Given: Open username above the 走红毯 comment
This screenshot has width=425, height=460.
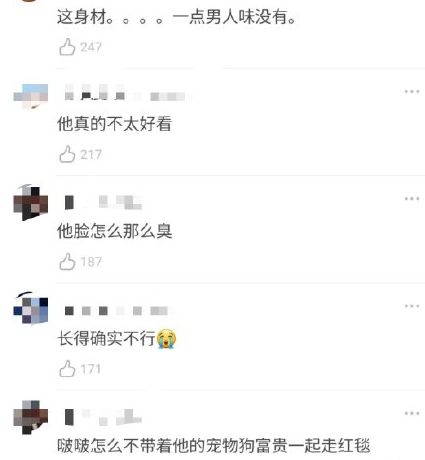Looking at the screenshot, I should point(103,417).
